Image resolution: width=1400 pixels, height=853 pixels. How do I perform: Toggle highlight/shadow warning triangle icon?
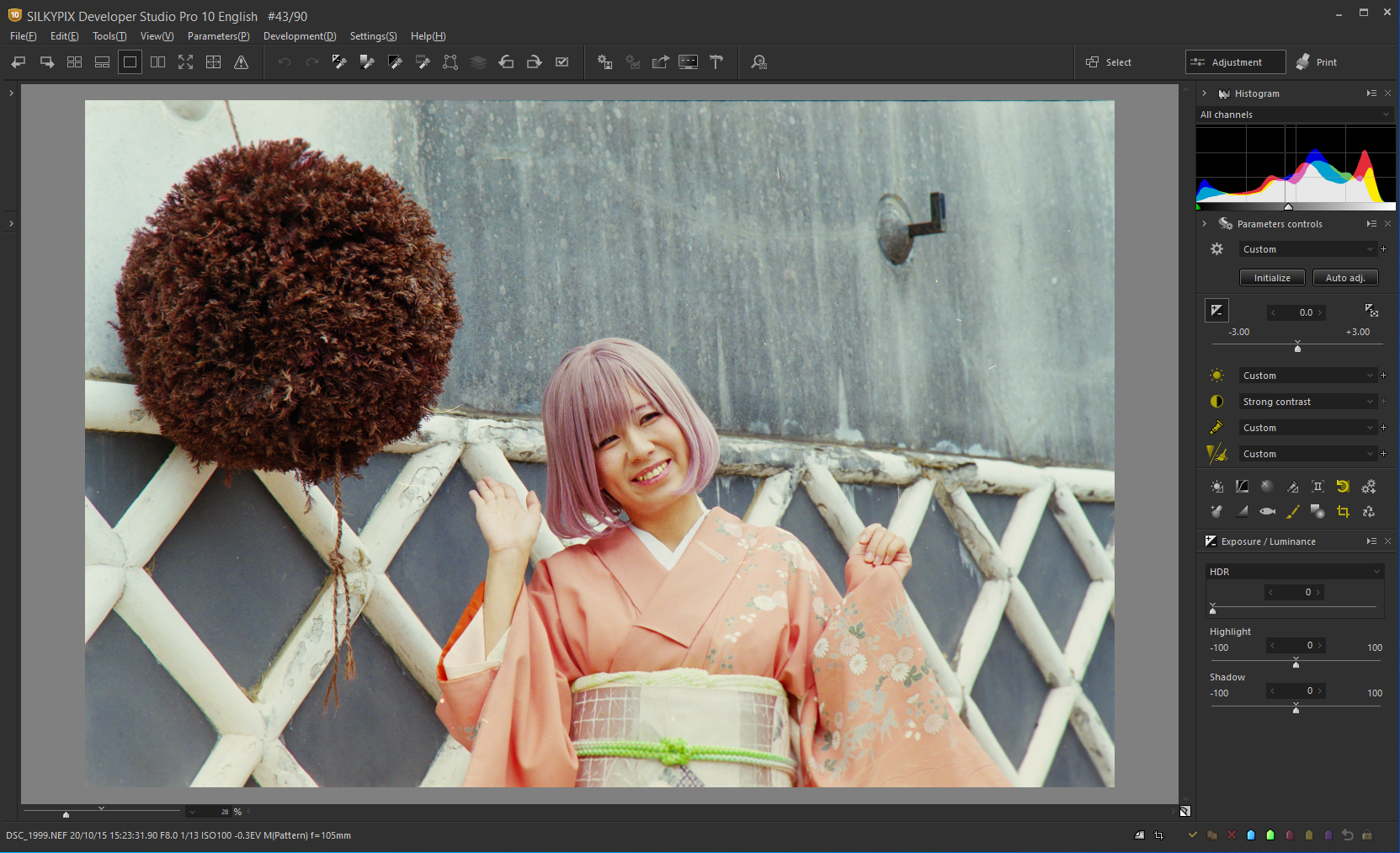[x=242, y=62]
